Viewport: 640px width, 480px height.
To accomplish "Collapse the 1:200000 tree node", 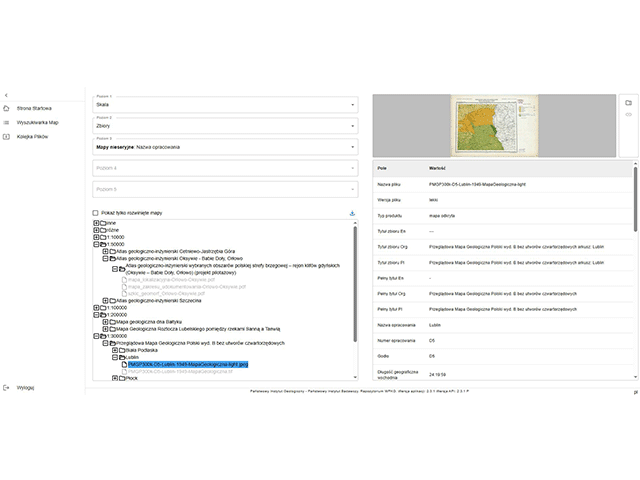I will click(96, 315).
